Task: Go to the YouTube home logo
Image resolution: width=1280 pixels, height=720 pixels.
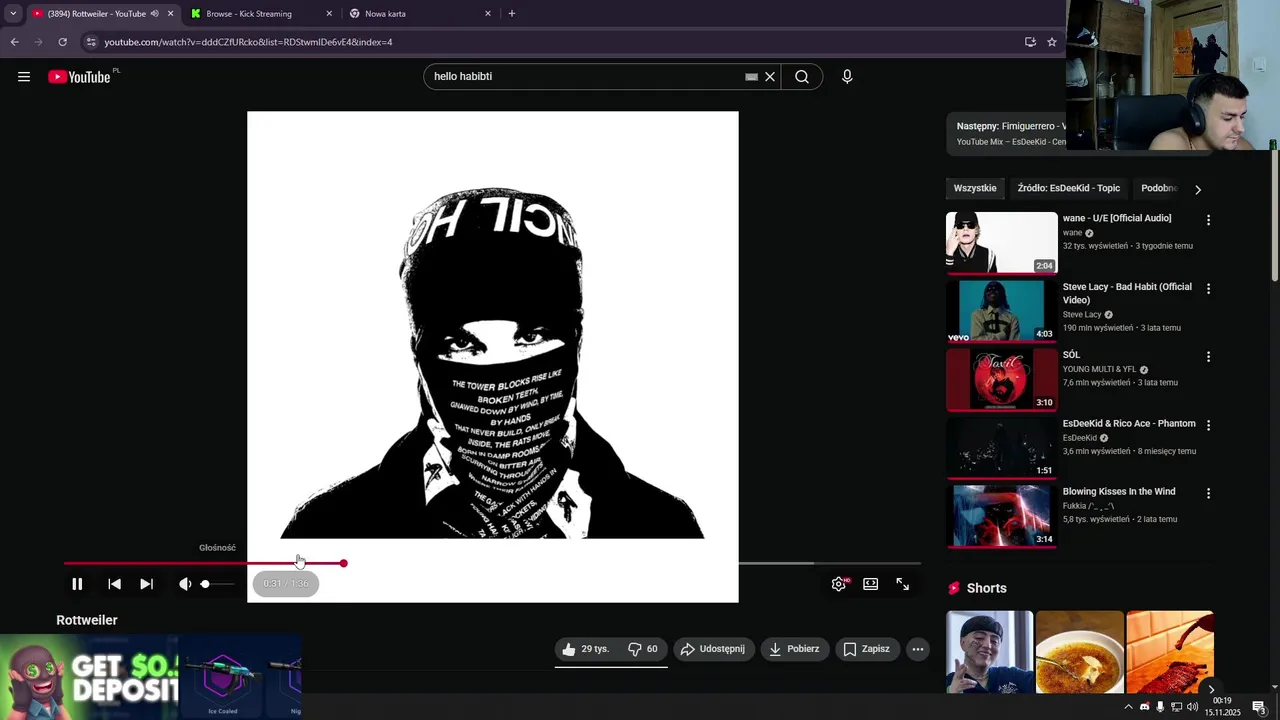Action: (x=79, y=77)
